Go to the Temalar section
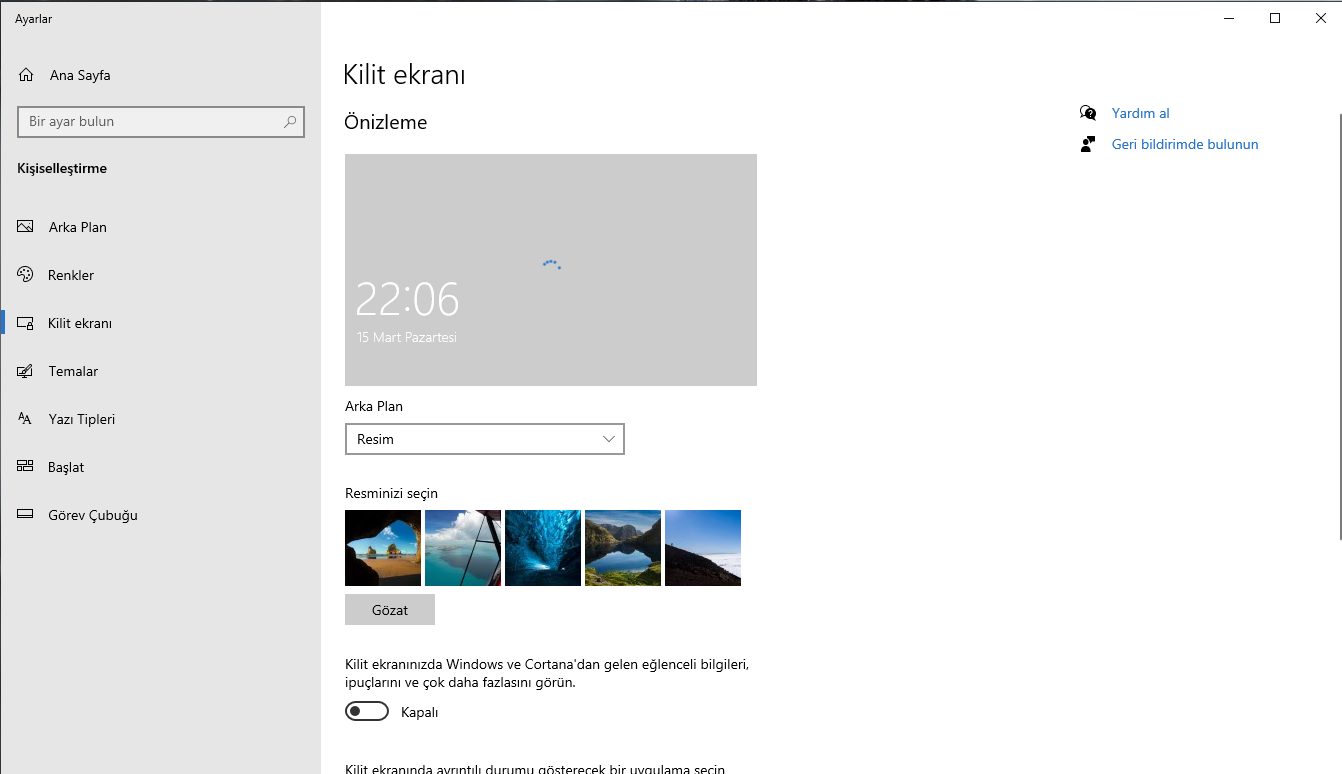The image size is (1342, 774). [160, 371]
